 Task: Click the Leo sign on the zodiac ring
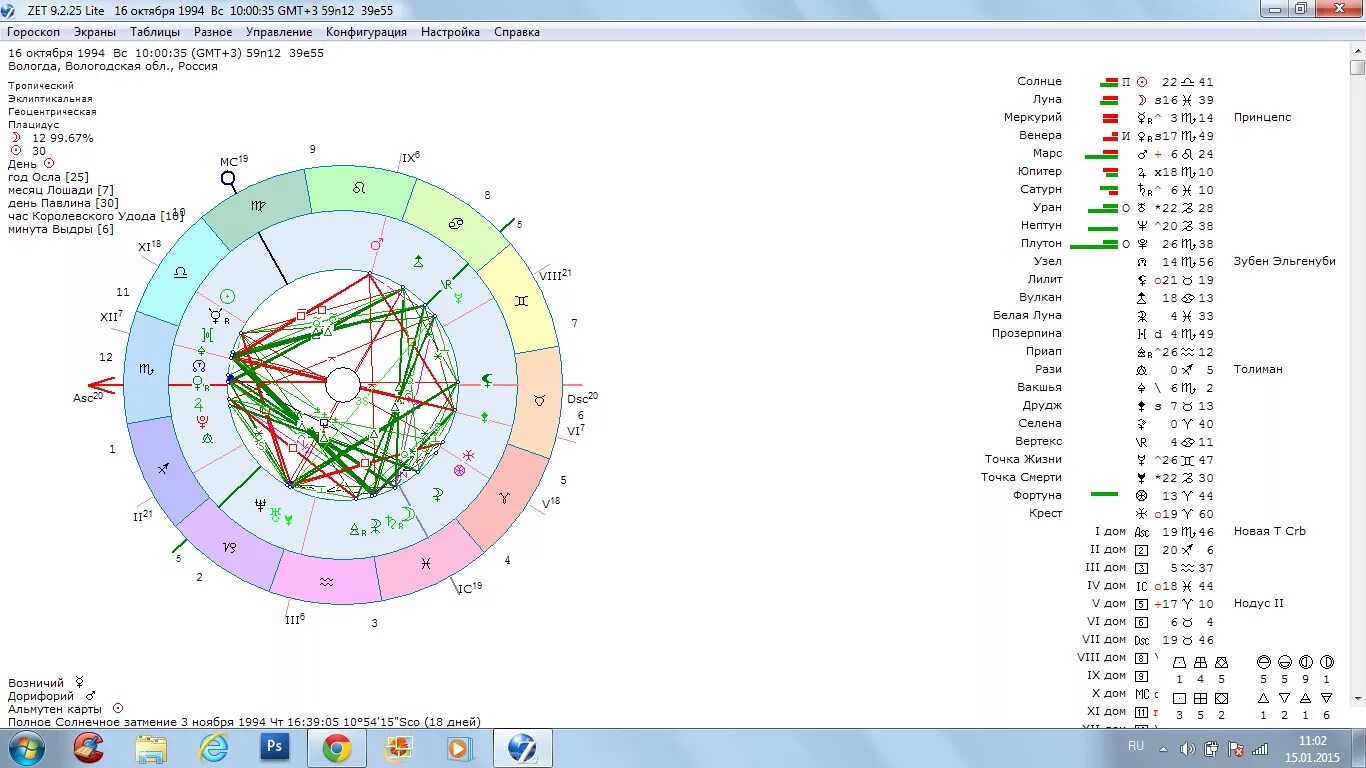(x=358, y=187)
